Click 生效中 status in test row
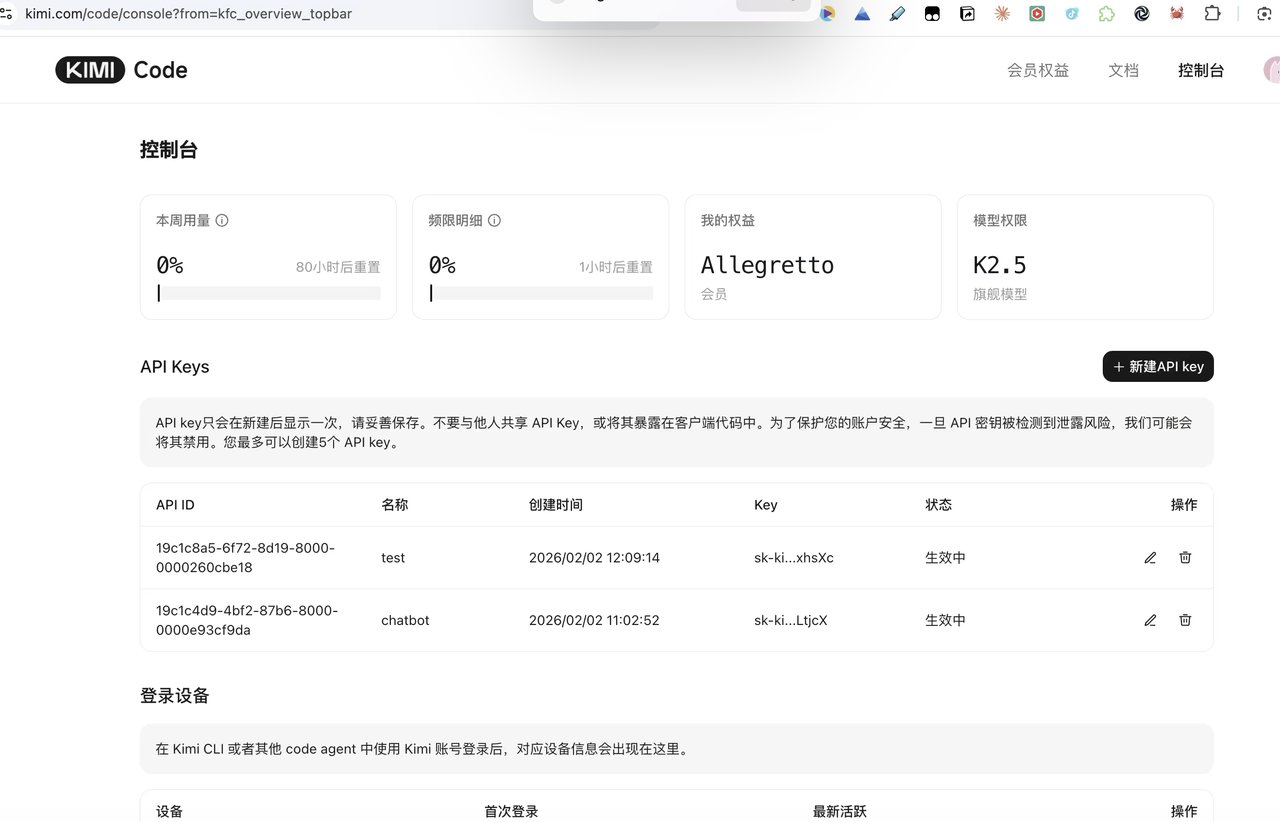Viewport: 1280px width, 822px height. [945, 558]
